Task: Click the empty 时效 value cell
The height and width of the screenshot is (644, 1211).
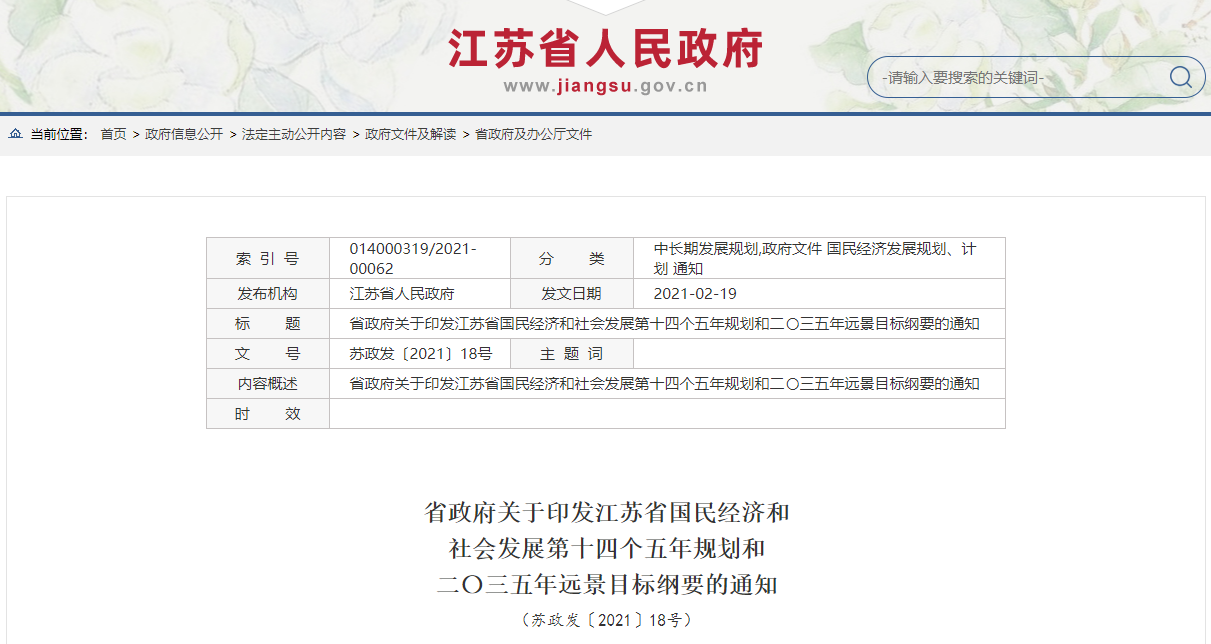Action: coord(666,414)
